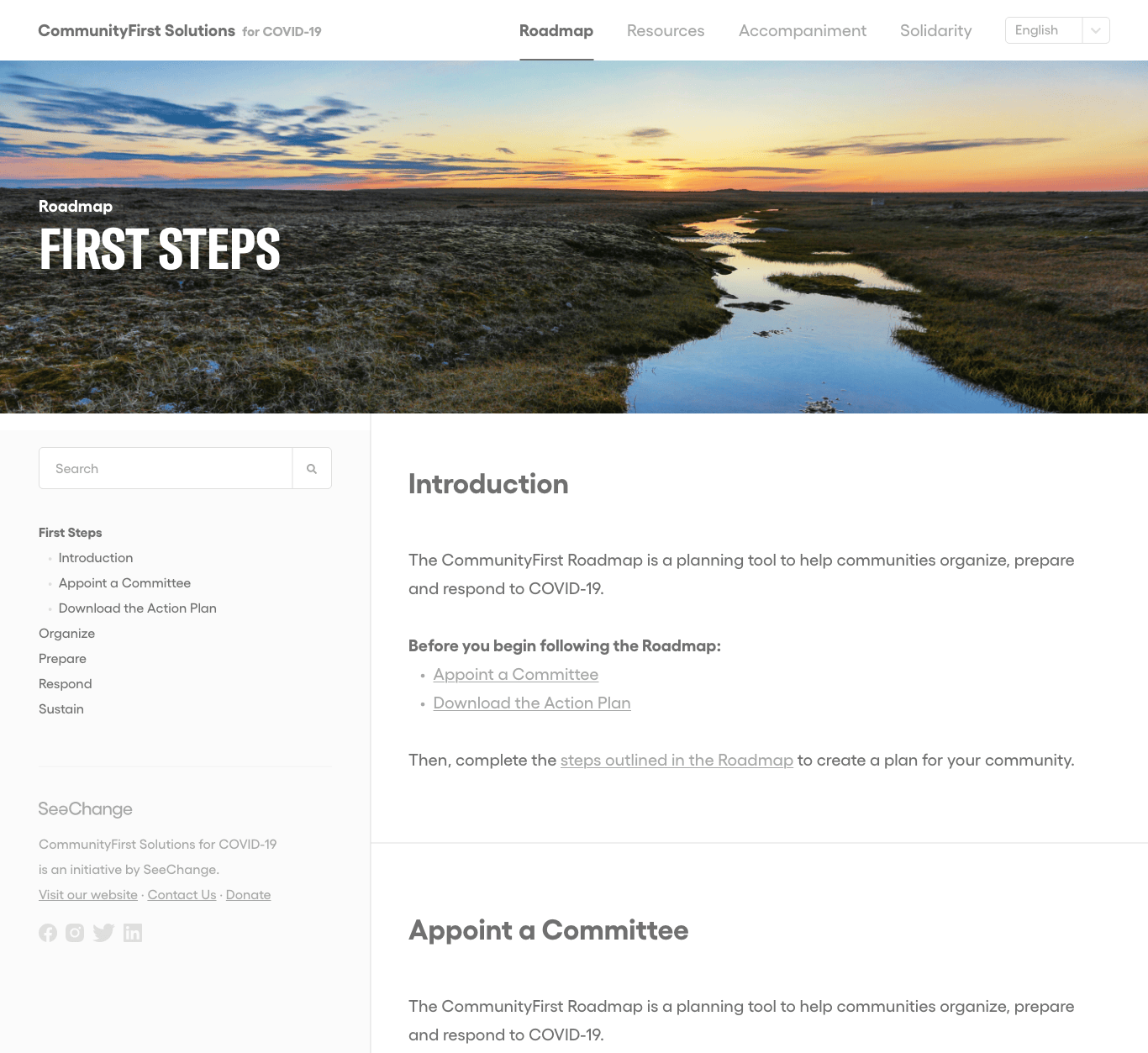Open the English language selector
Viewport: 1148px width, 1053px height.
1057,30
